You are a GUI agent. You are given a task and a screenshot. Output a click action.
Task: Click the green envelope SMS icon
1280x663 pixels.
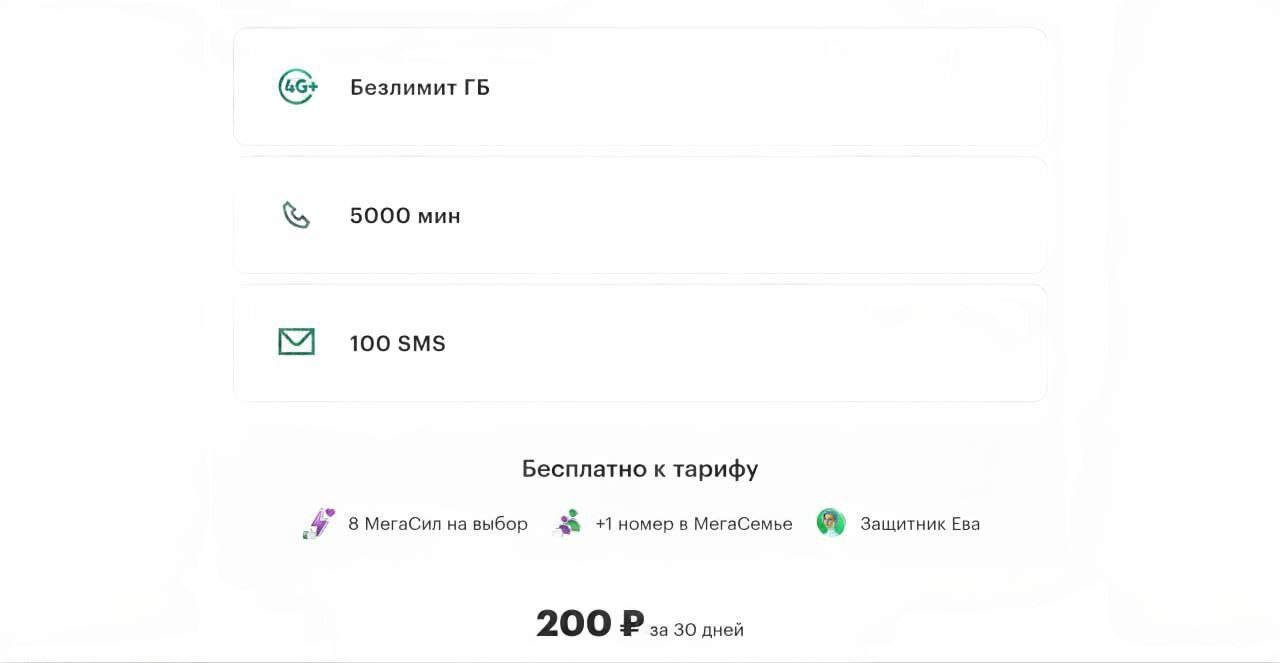click(296, 342)
